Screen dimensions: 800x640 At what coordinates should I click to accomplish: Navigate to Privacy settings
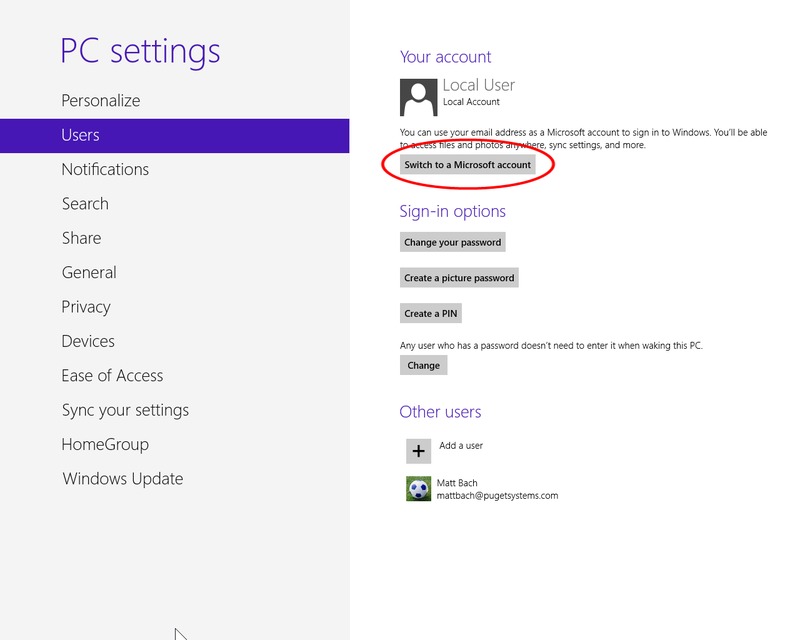click(x=86, y=307)
